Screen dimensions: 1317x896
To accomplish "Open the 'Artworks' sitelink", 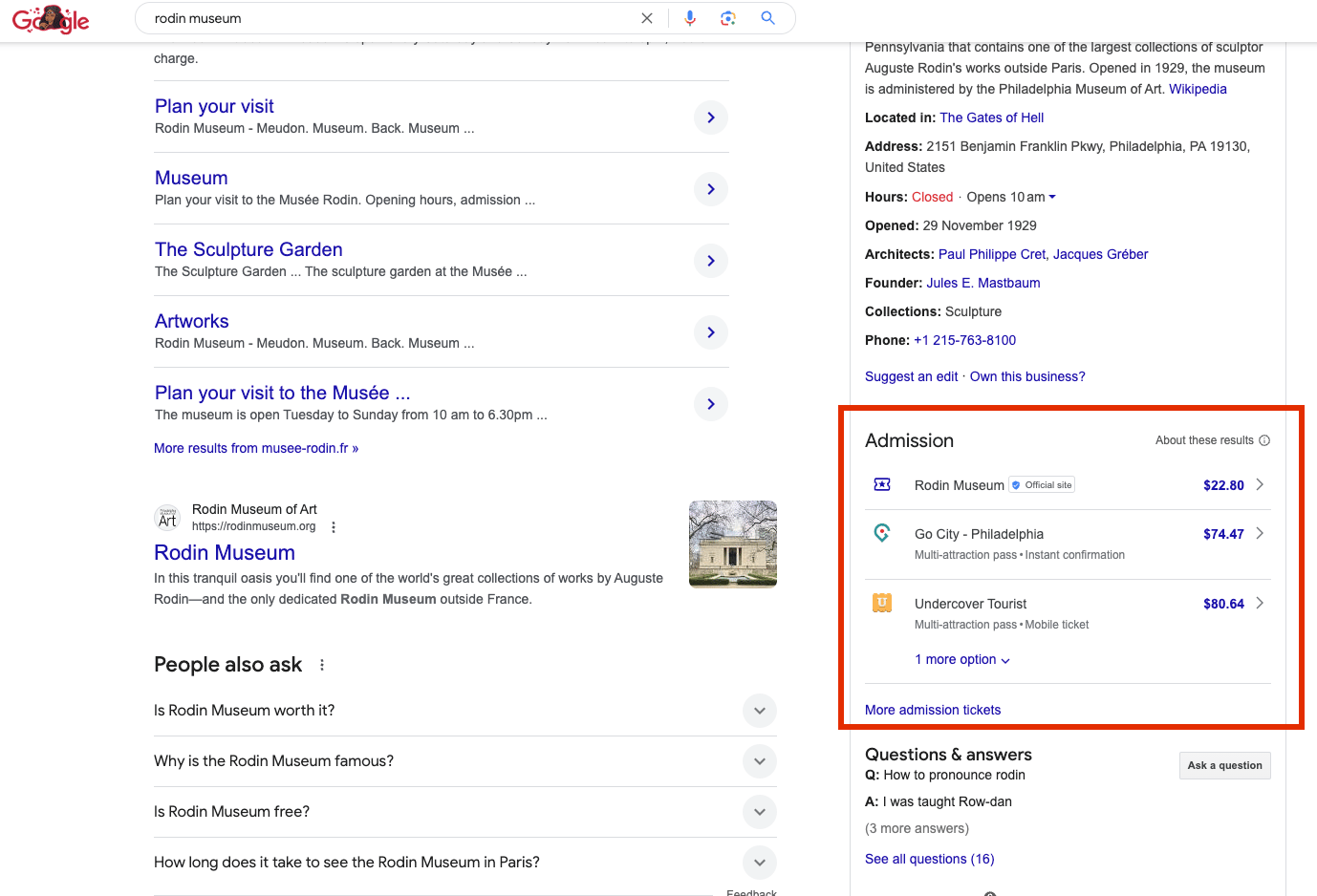I will [191, 321].
